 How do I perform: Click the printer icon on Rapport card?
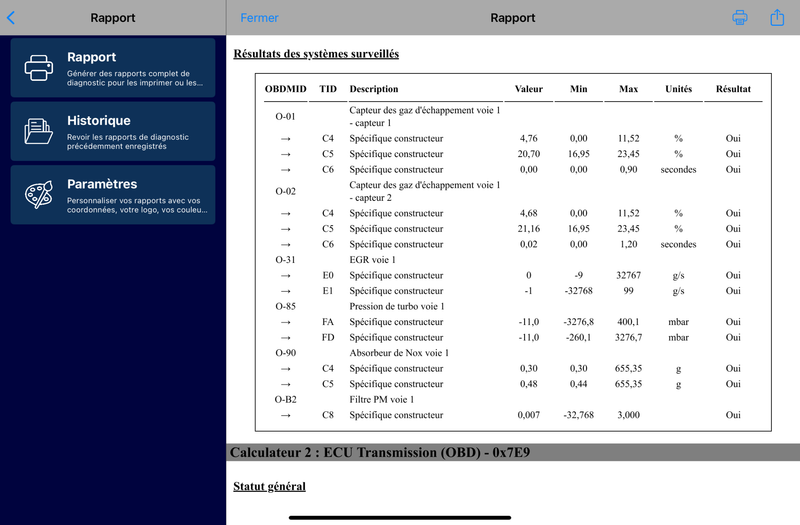39,68
